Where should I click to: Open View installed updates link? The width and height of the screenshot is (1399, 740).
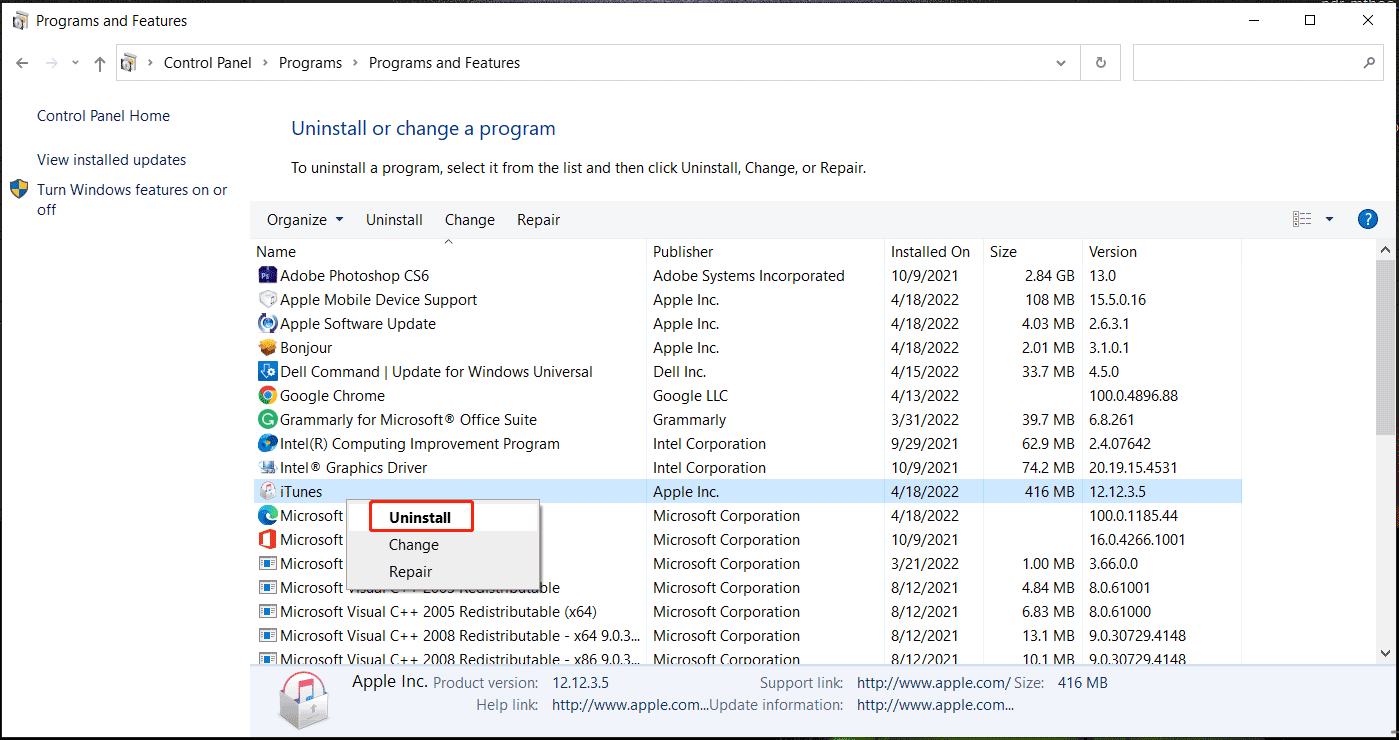[x=111, y=160]
